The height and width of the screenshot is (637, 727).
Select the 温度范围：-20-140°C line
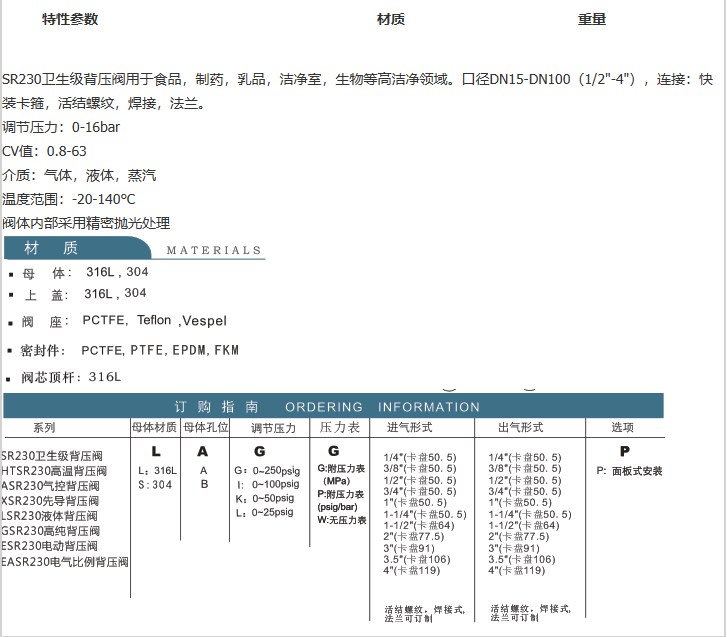pos(69,199)
